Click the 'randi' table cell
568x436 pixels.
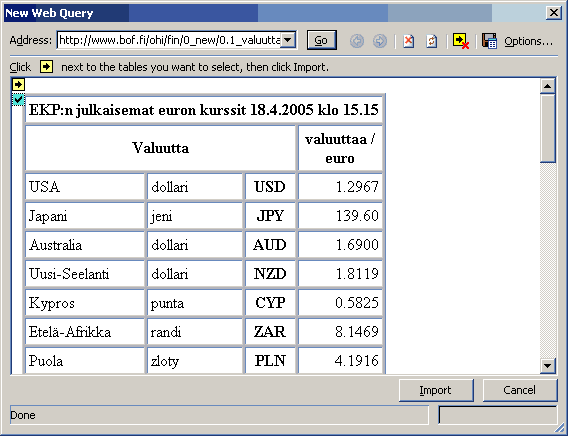tap(195, 332)
